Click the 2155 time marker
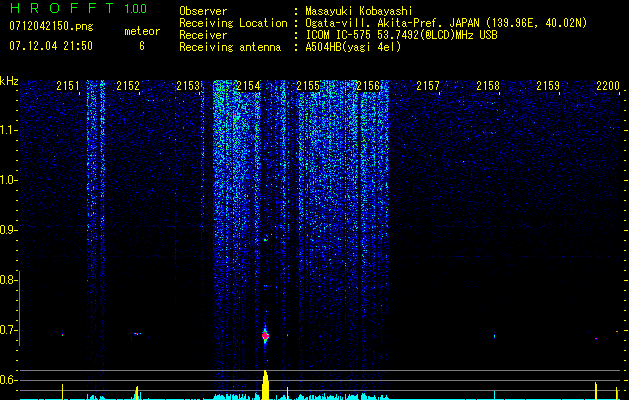 pos(308,86)
